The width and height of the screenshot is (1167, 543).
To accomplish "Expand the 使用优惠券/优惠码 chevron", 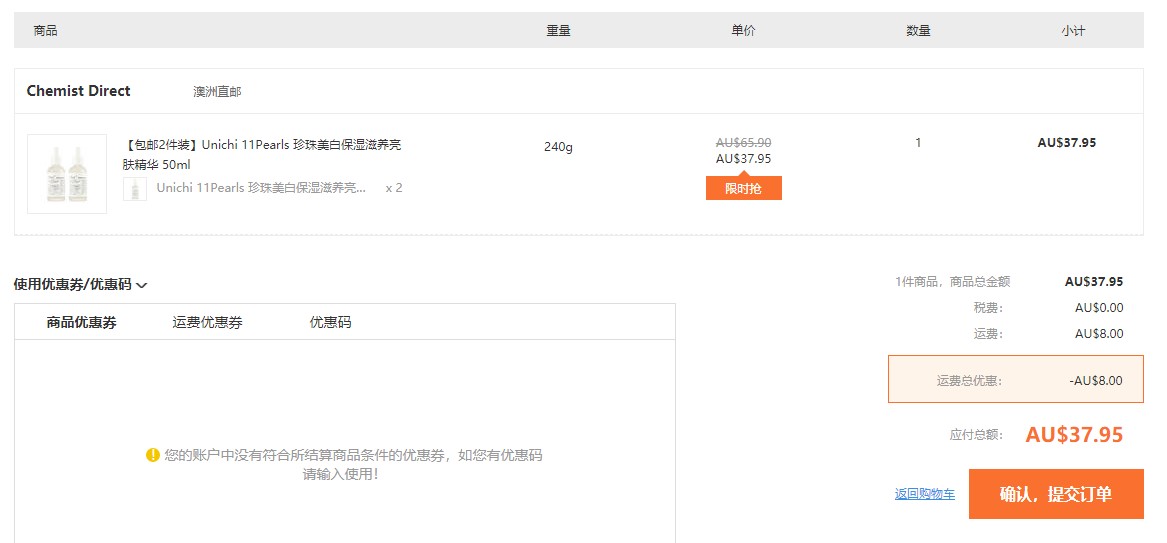I will click(142, 285).
